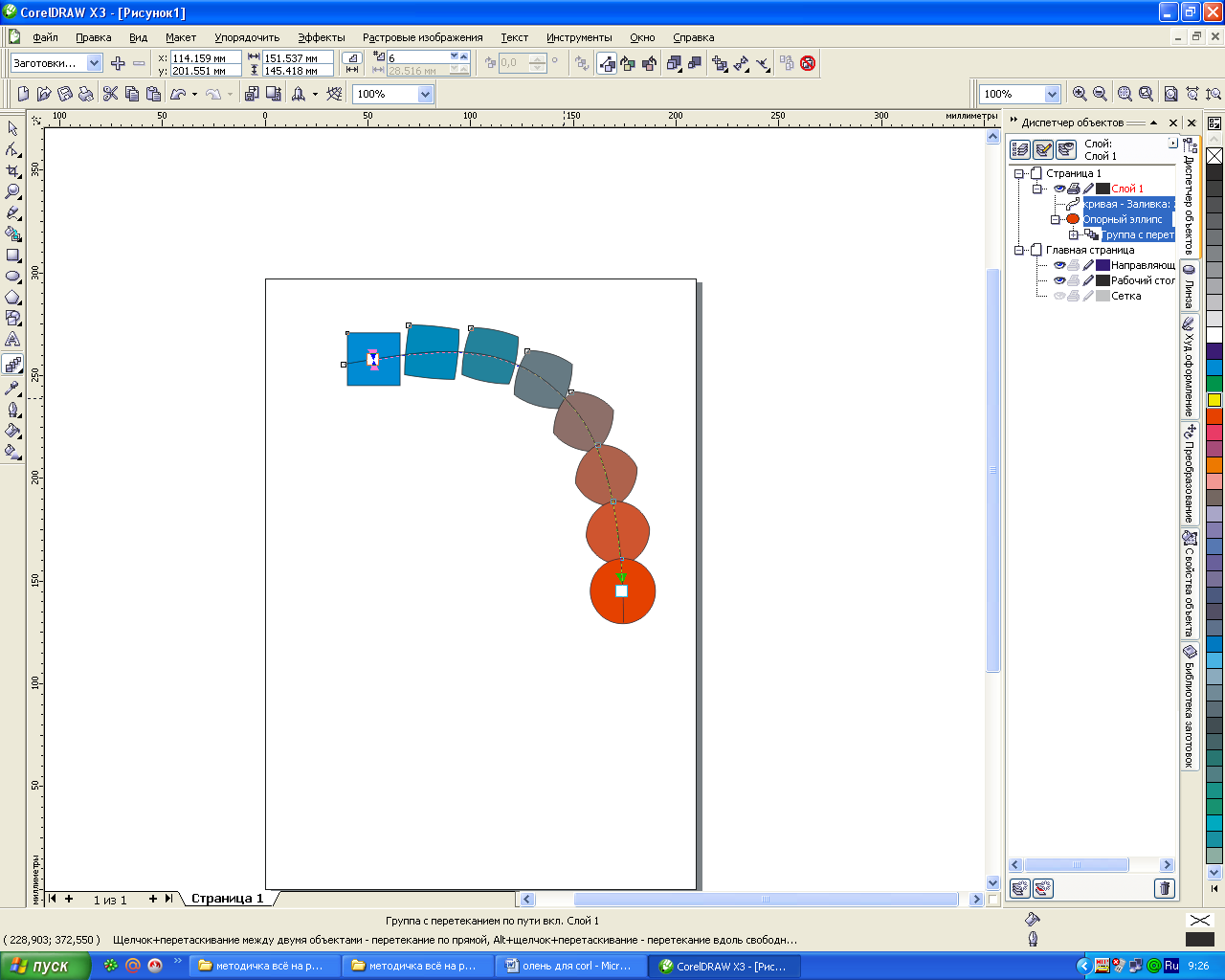Click the Copy icon in the toolbar
The image size is (1225, 980).
132,94
